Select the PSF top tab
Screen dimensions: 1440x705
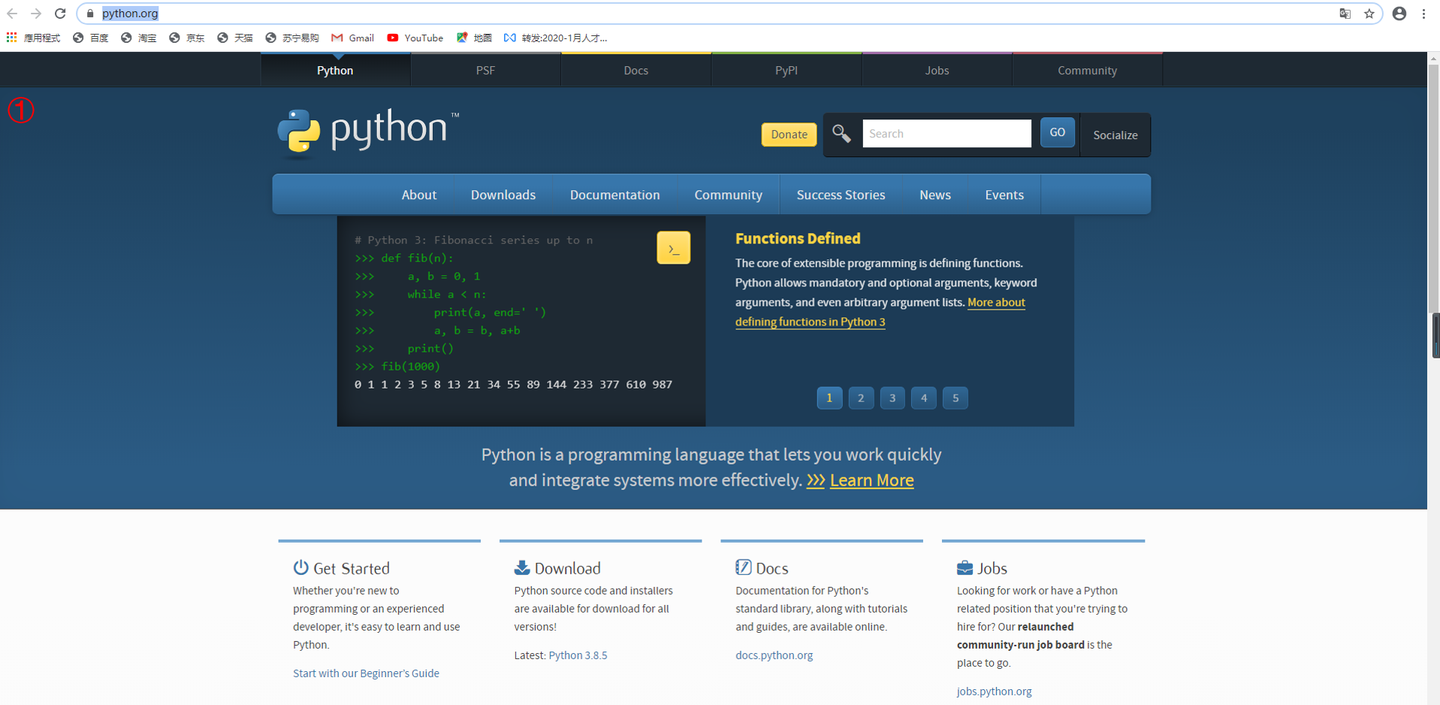click(x=486, y=70)
